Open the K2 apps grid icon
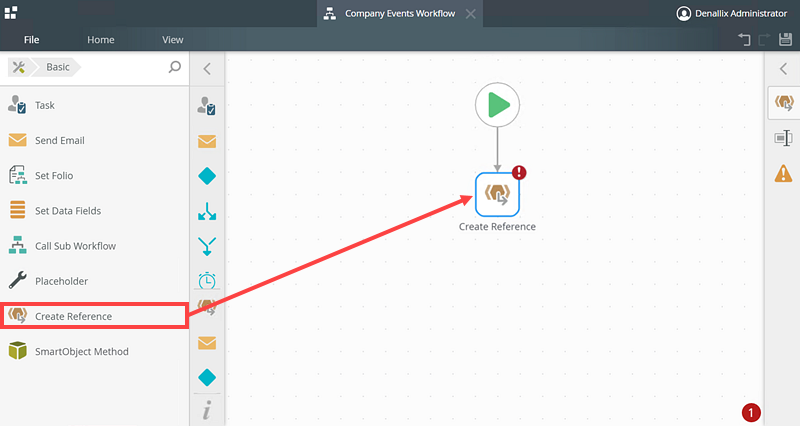 click(x=11, y=12)
